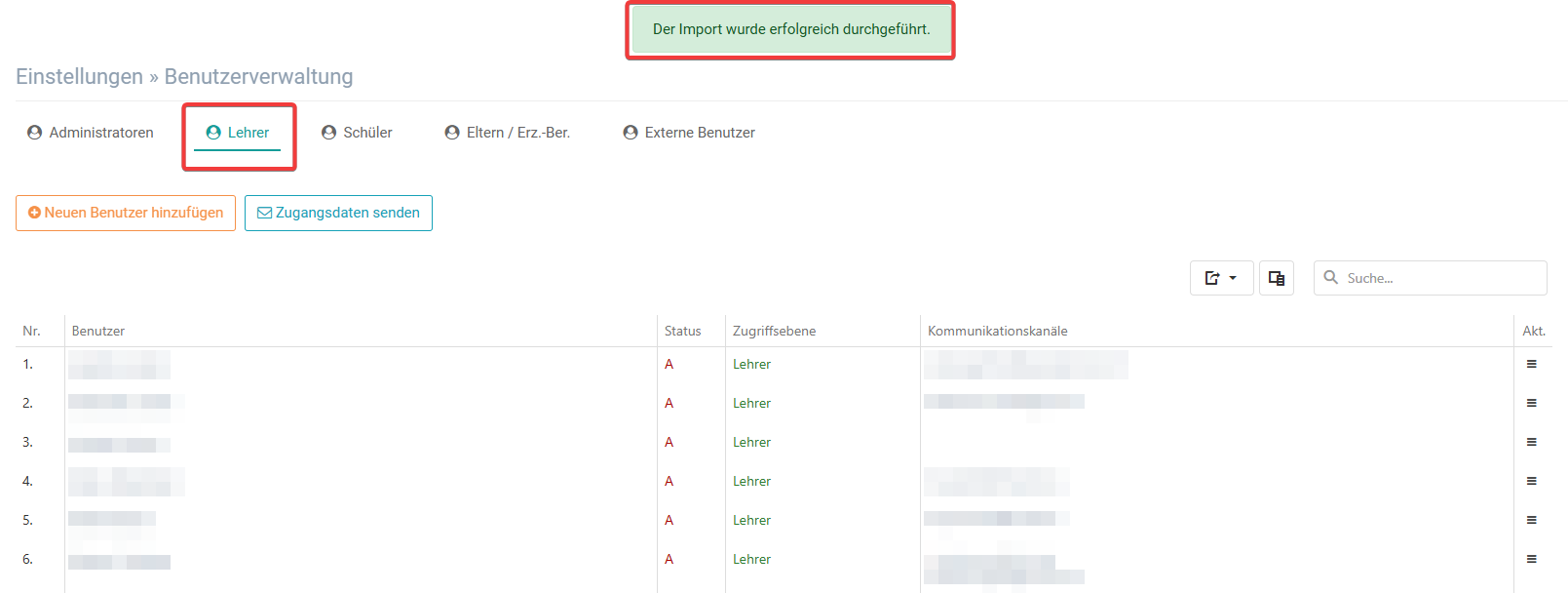Image resolution: width=1568 pixels, height=593 pixels.
Task: Sort by Zugriffsebene column header
Action: (x=775, y=332)
